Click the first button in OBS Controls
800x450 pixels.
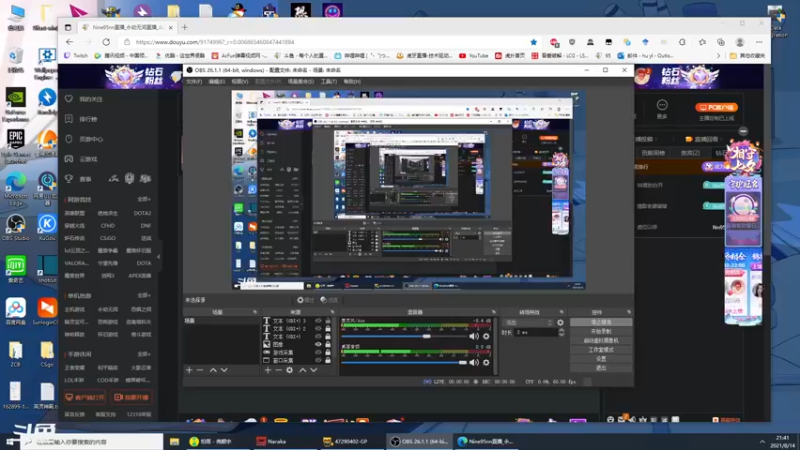[x=601, y=322]
